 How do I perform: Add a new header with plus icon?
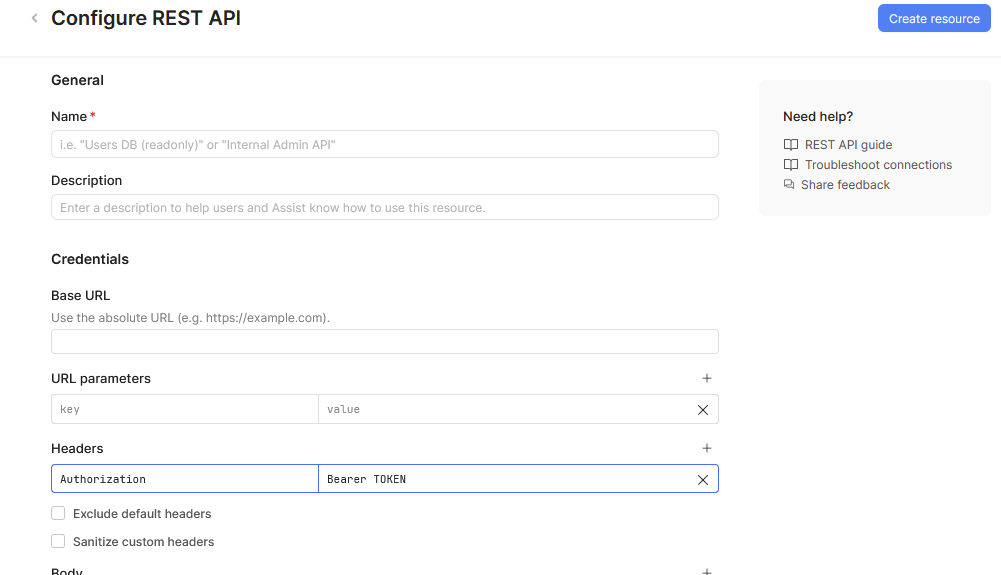707,448
